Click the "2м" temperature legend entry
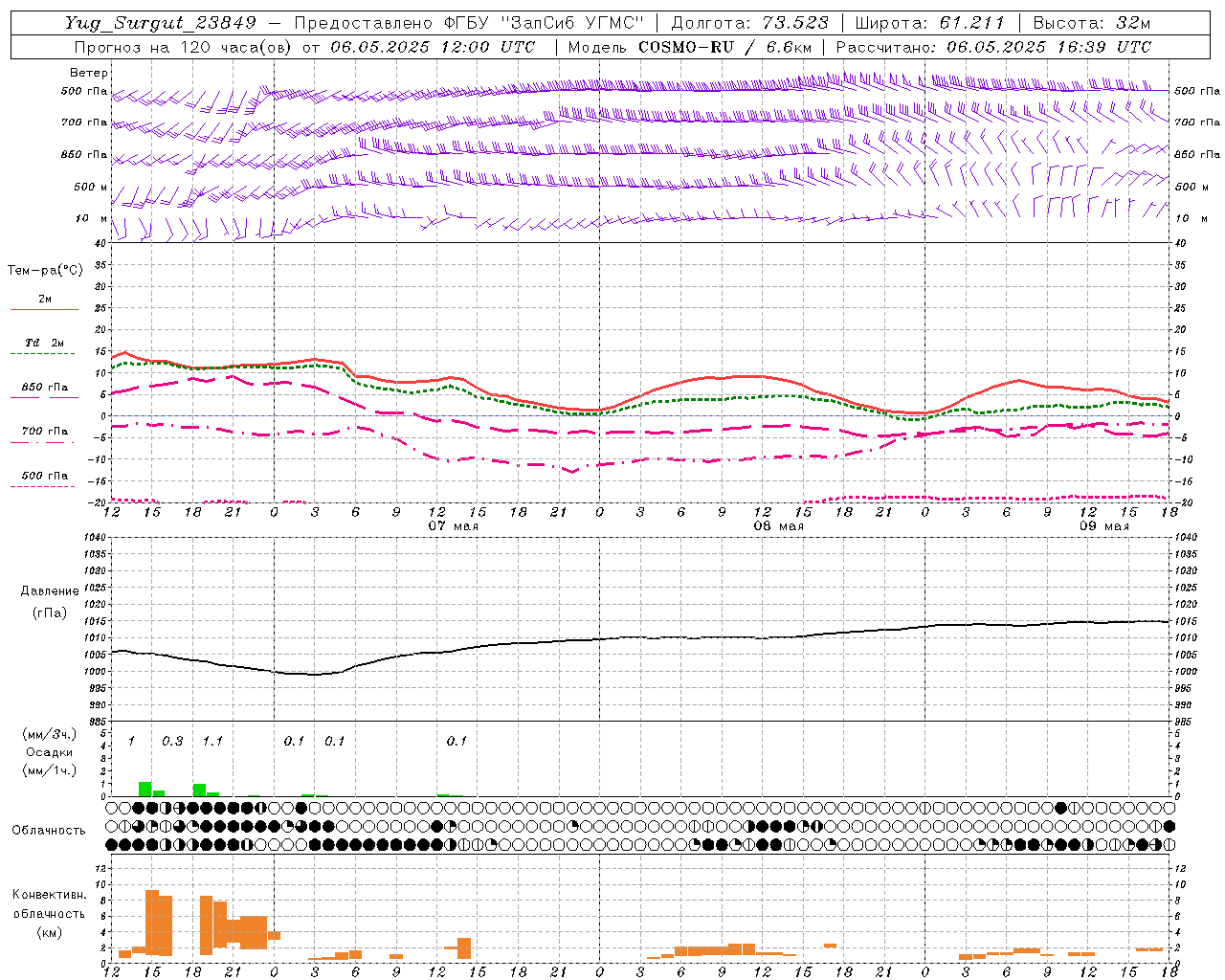 [45, 299]
